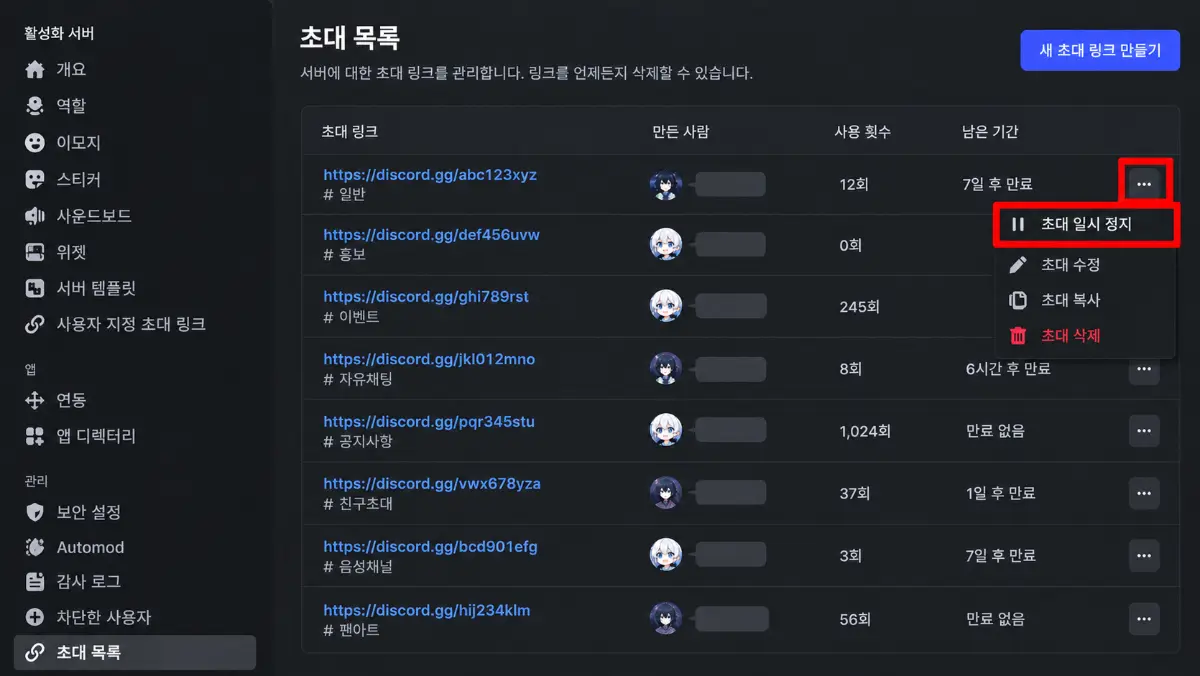The image size is (1200, 676).
Task: Open the three-dot menu for 팬아트 invite
Action: tap(1144, 619)
